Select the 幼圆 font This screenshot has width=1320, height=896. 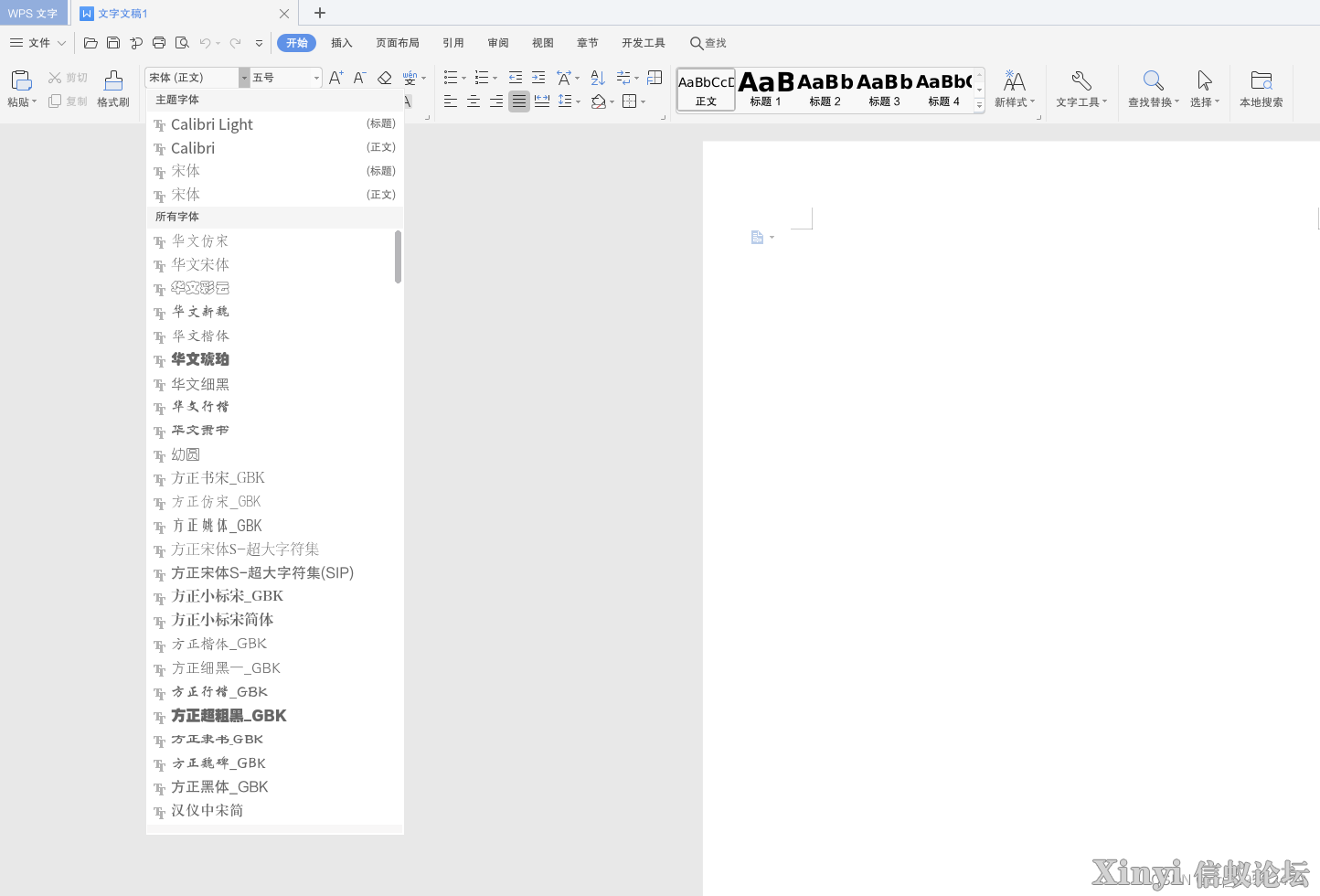pyautogui.click(x=271, y=454)
